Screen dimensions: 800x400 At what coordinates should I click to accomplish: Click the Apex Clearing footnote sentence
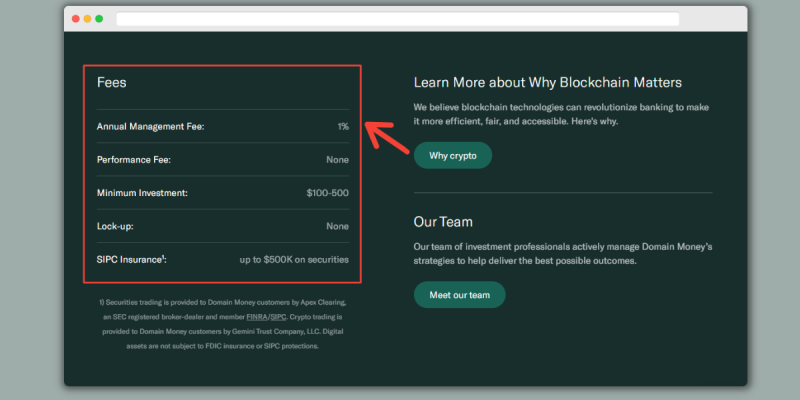click(x=223, y=309)
